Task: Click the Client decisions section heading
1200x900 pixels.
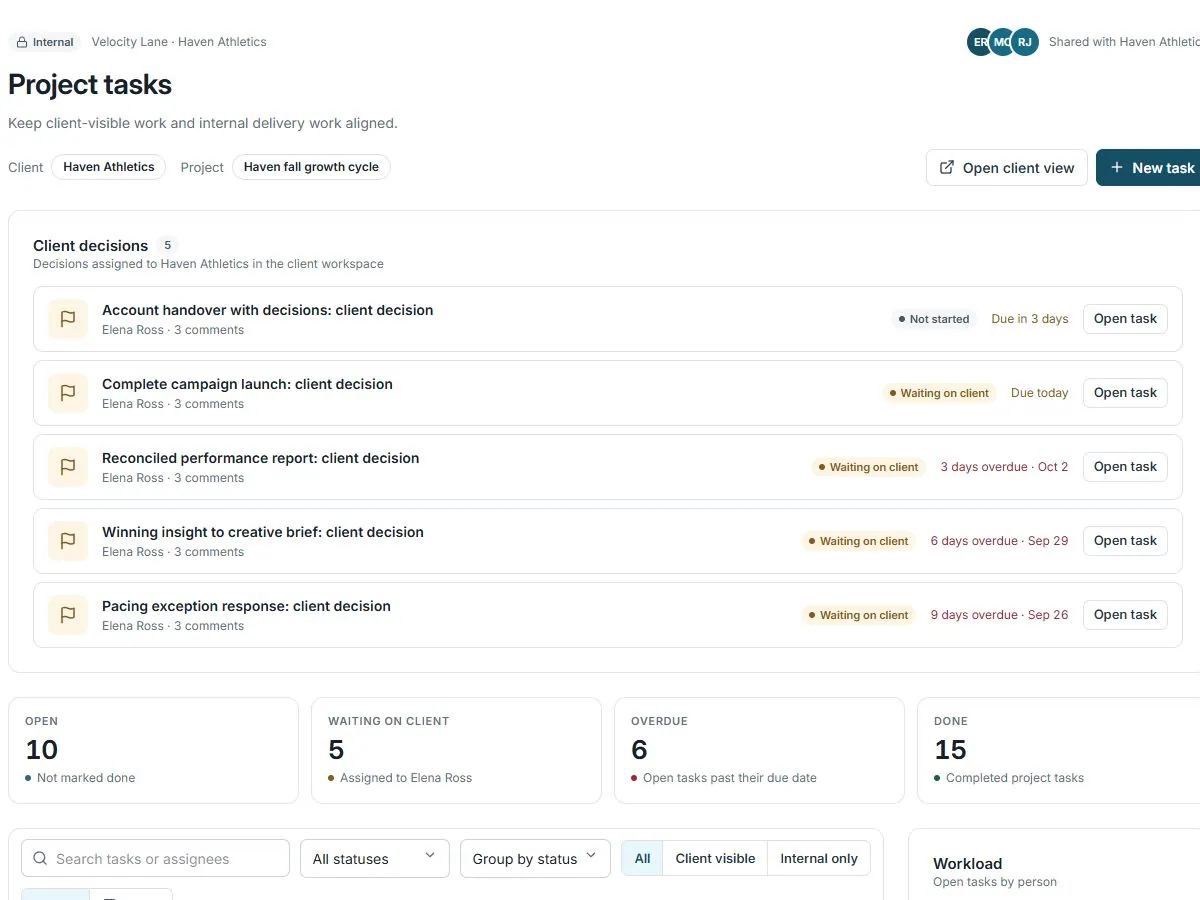Action: tap(90, 245)
